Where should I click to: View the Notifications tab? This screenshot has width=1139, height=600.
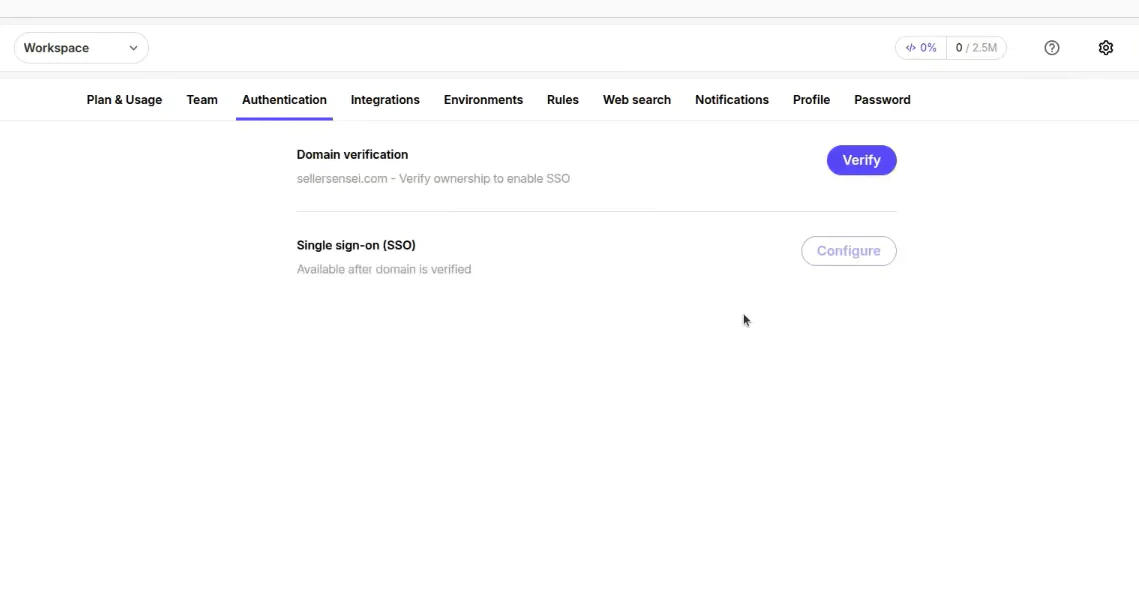pos(731,100)
